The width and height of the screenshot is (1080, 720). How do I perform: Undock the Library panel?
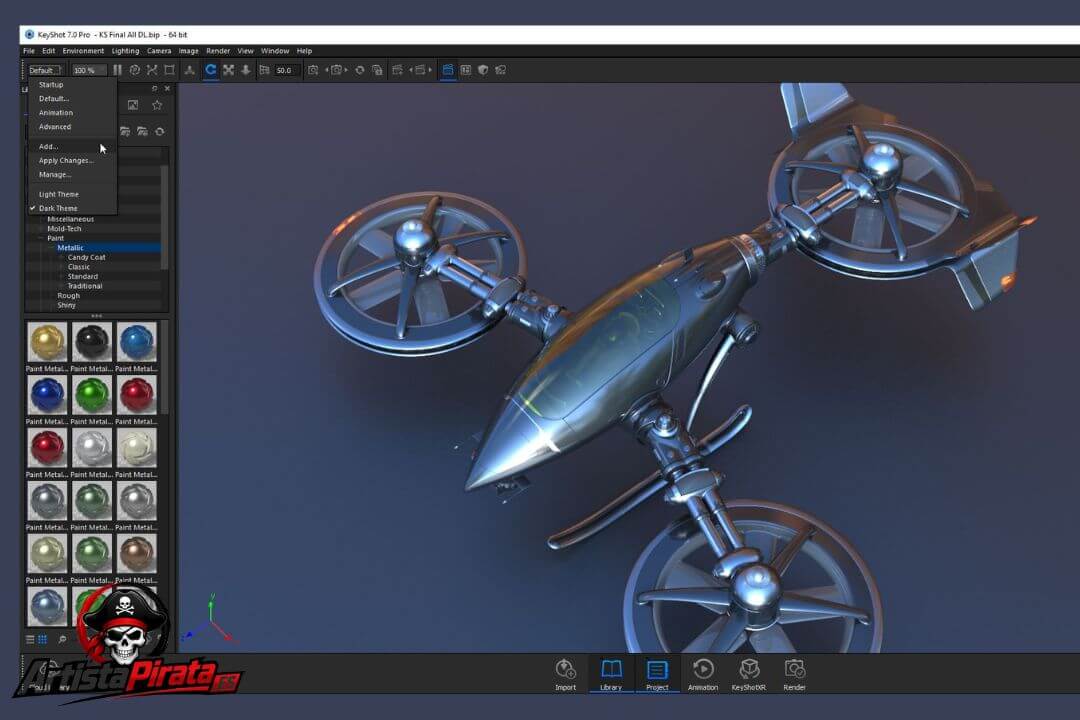click(x=154, y=88)
